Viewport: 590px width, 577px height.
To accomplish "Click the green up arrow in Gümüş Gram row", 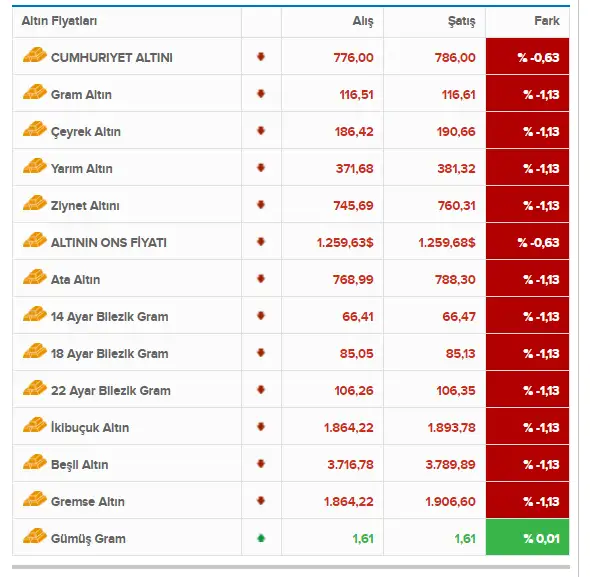I will (261, 538).
